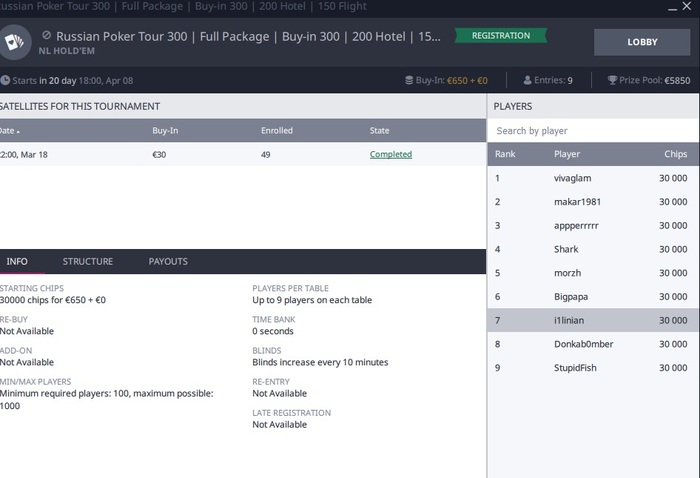Click the Prize Pool €5850 text
This screenshot has width=700, height=478.
654,80
